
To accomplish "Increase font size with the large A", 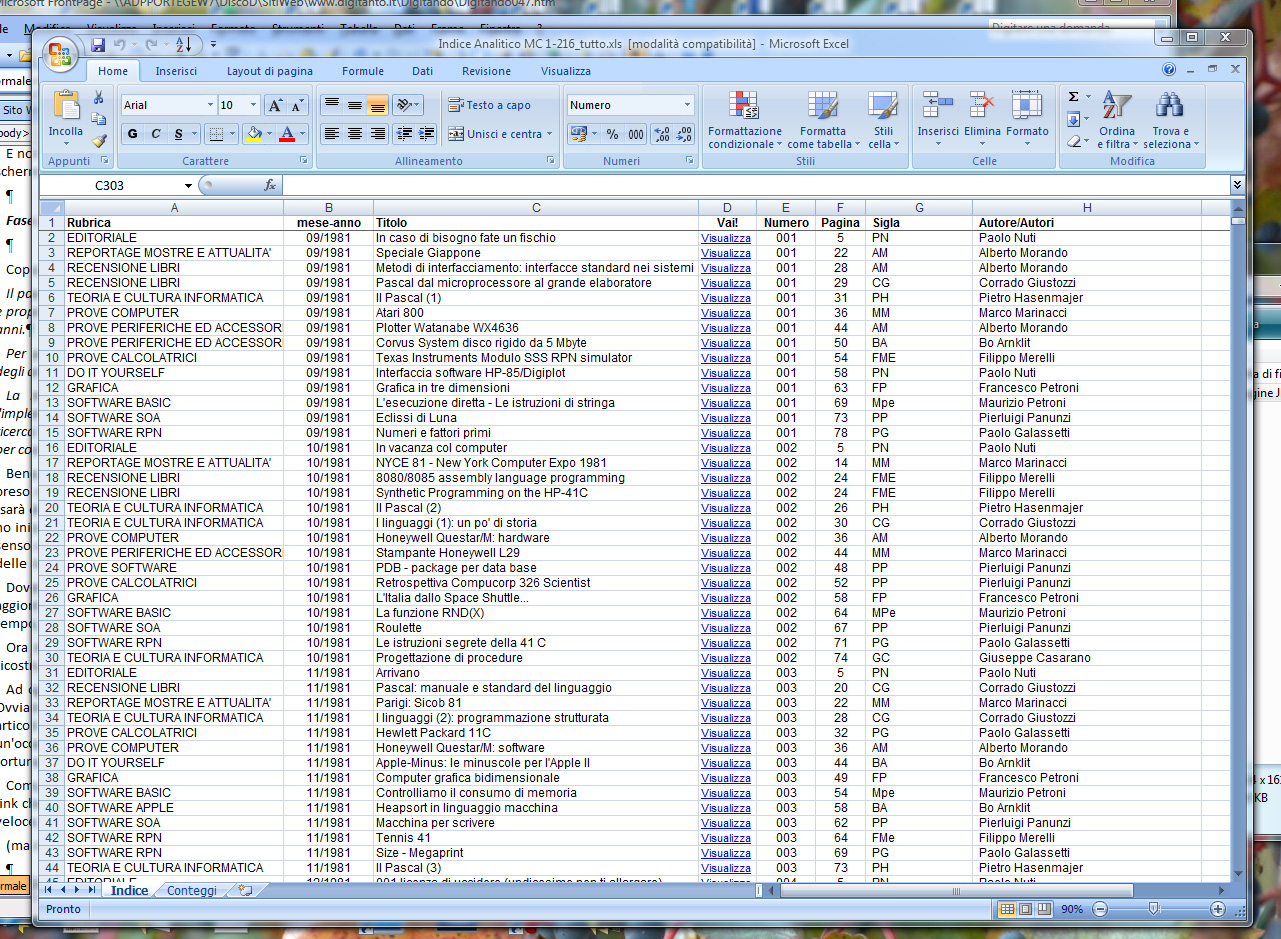I will [x=277, y=105].
